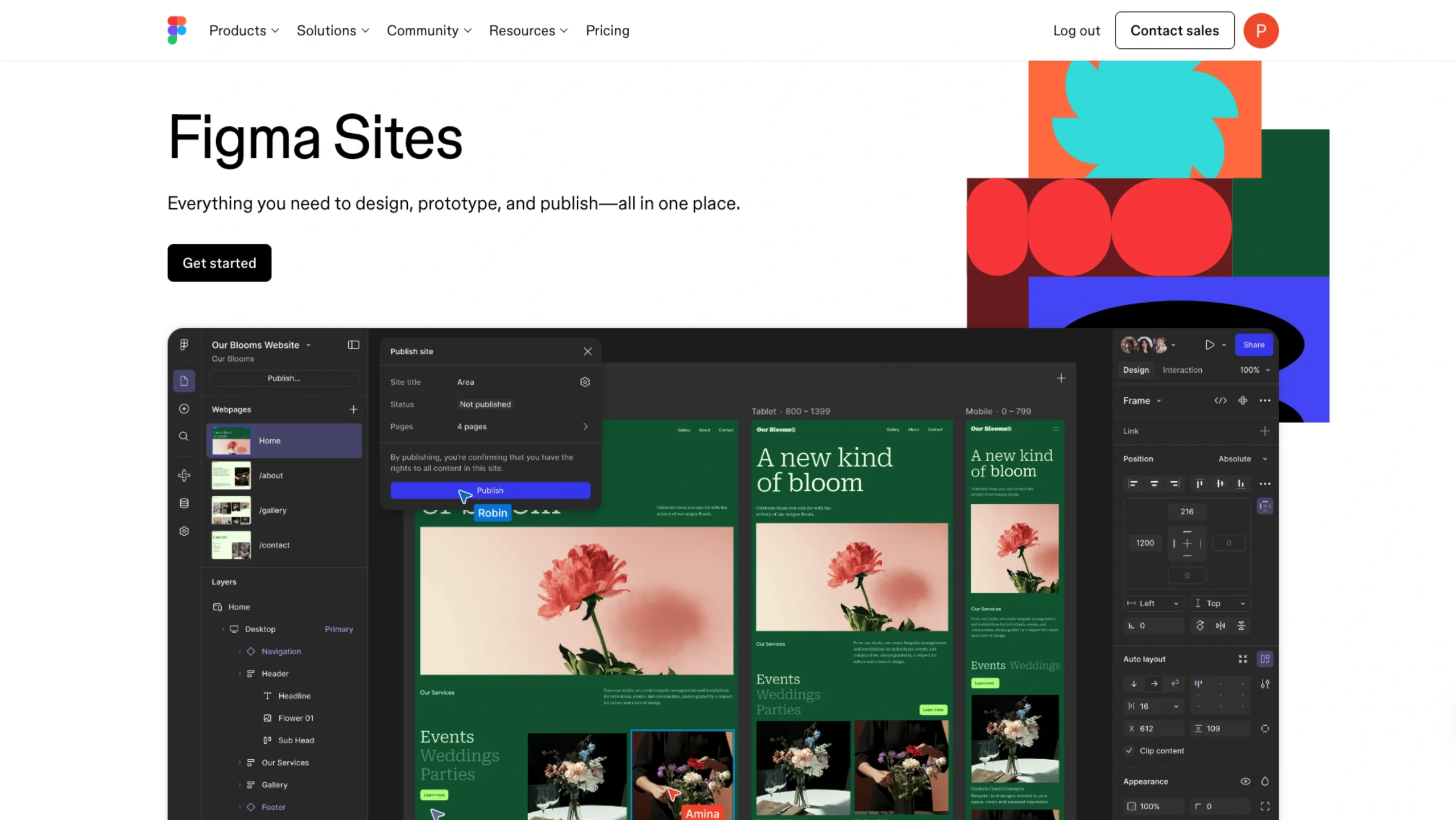Viewport: 1456px width, 820px height.
Task: Open the Insert tool in the sidebar
Action: tap(184, 409)
